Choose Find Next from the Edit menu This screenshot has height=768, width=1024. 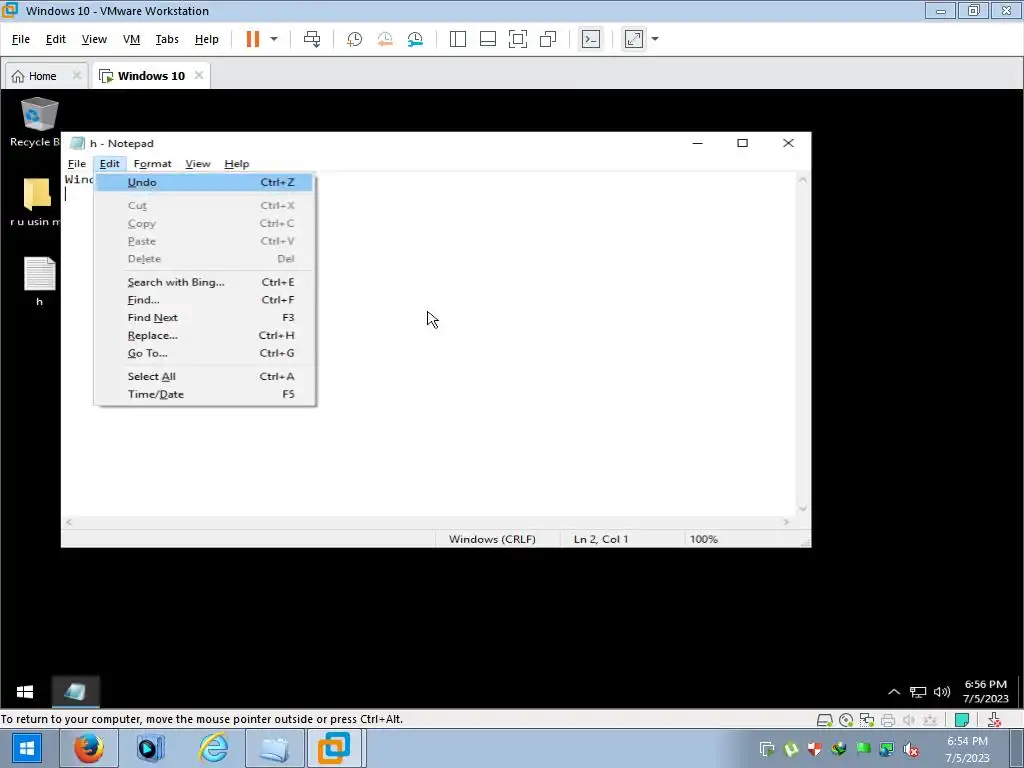pos(204,317)
